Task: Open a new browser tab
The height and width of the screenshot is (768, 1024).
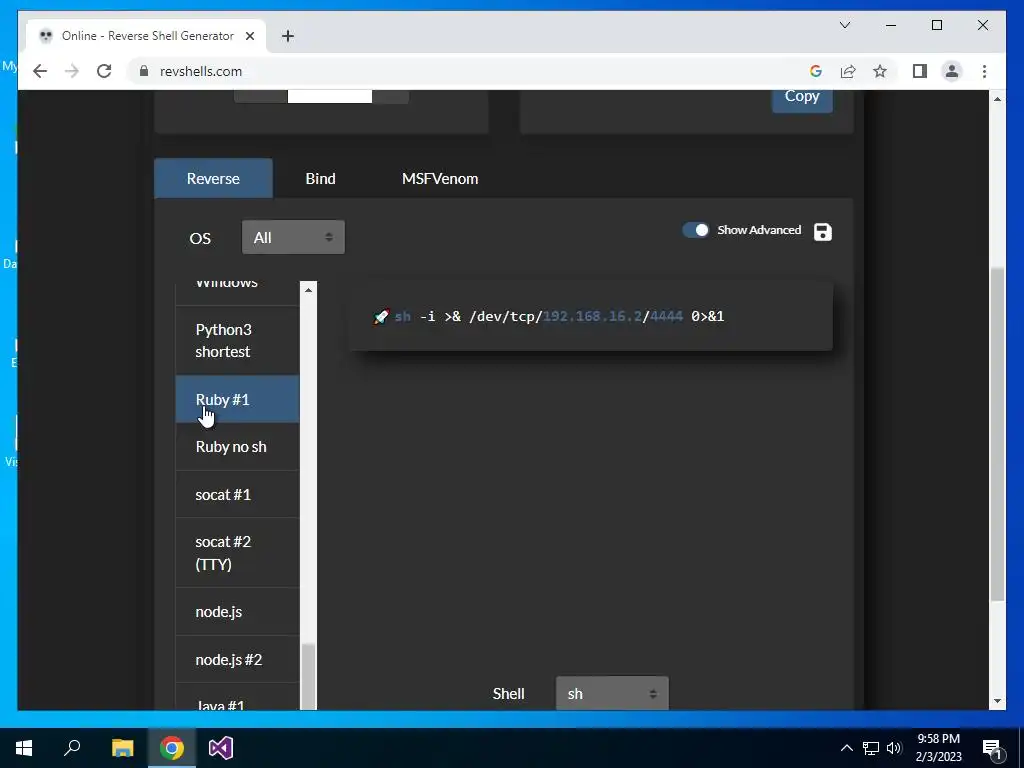Action: pyautogui.click(x=287, y=36)
